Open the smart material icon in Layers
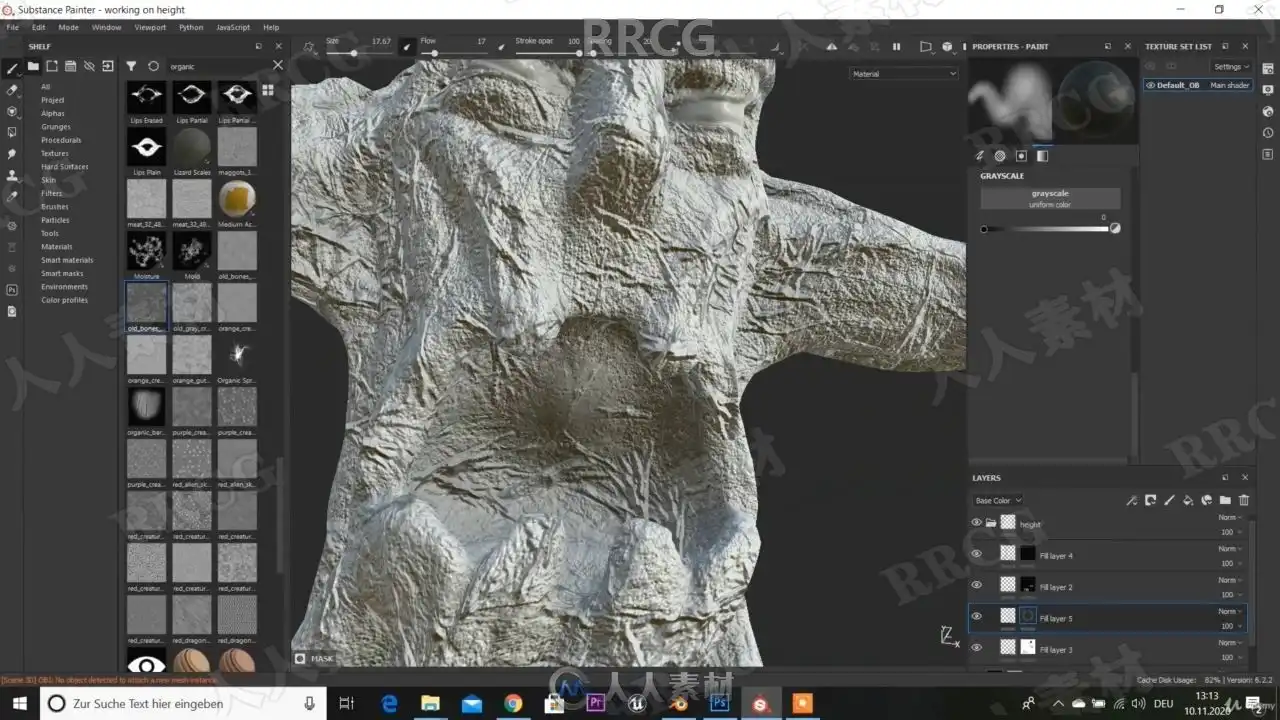Screen dimensions: 1280x720 click(x=1207, y=500)
